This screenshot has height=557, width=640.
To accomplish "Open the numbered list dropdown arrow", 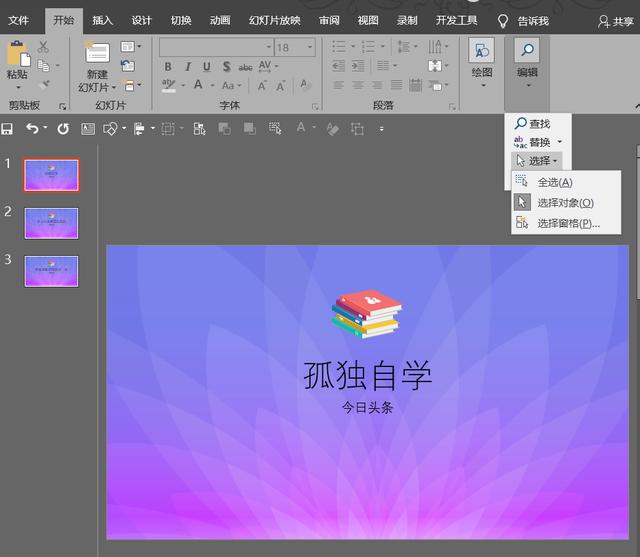I will point(382,47).
